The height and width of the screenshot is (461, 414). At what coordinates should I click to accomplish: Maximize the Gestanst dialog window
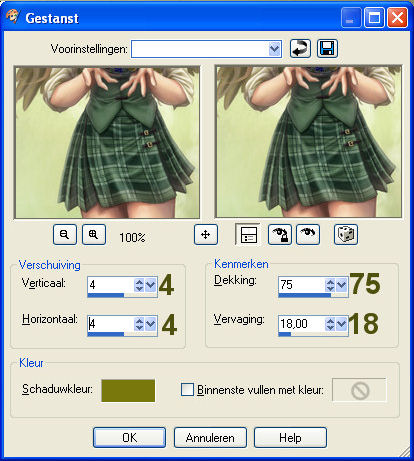pyautogui.click(x=374, y=17)
